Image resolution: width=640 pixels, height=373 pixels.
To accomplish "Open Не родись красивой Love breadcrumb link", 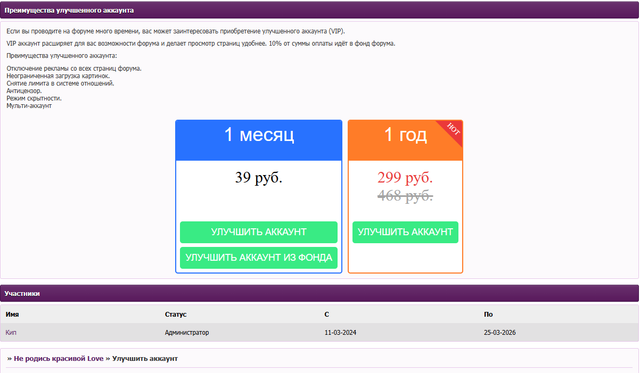I will pos(58,359).
